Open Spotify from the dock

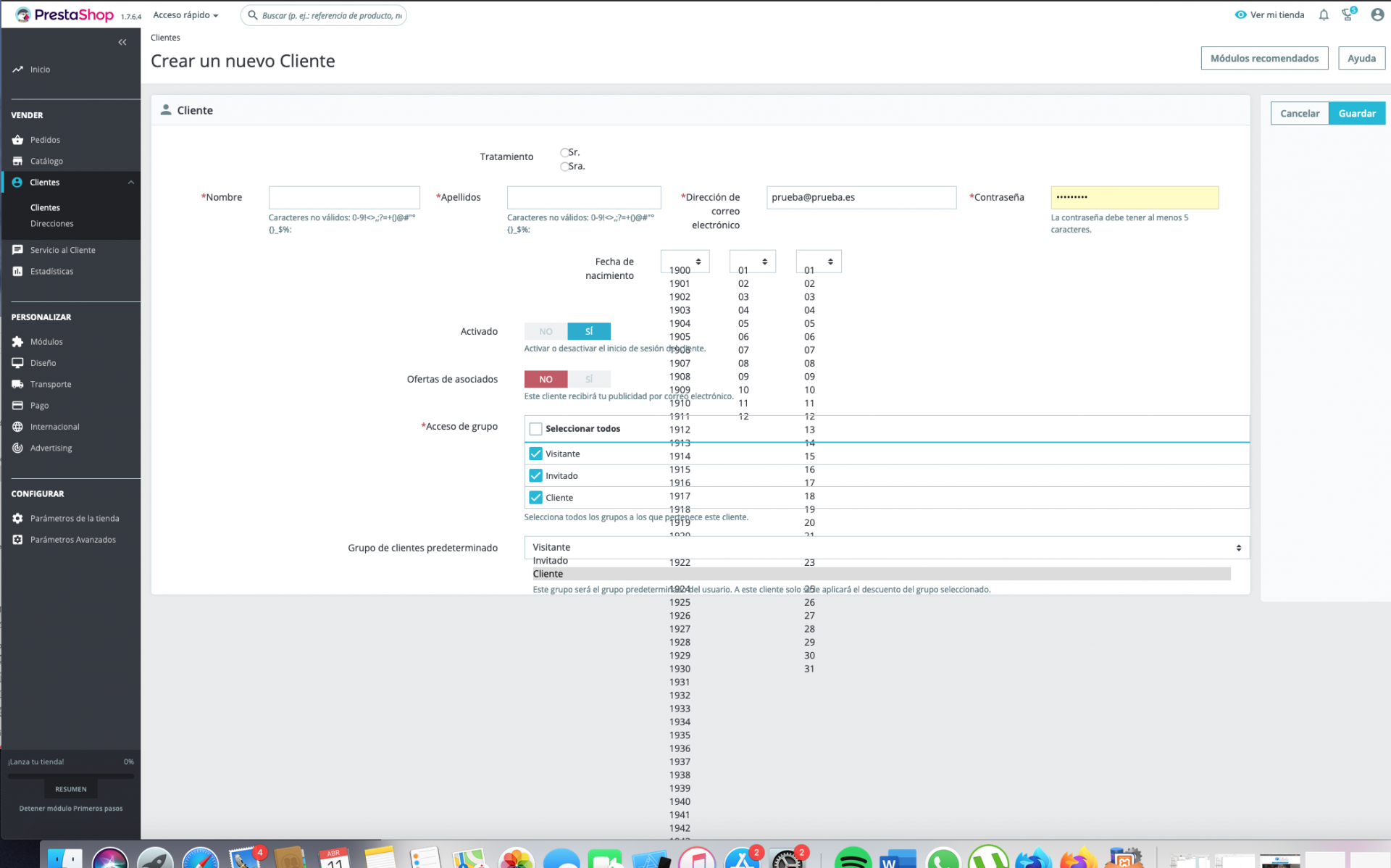[x=852, y=859]
